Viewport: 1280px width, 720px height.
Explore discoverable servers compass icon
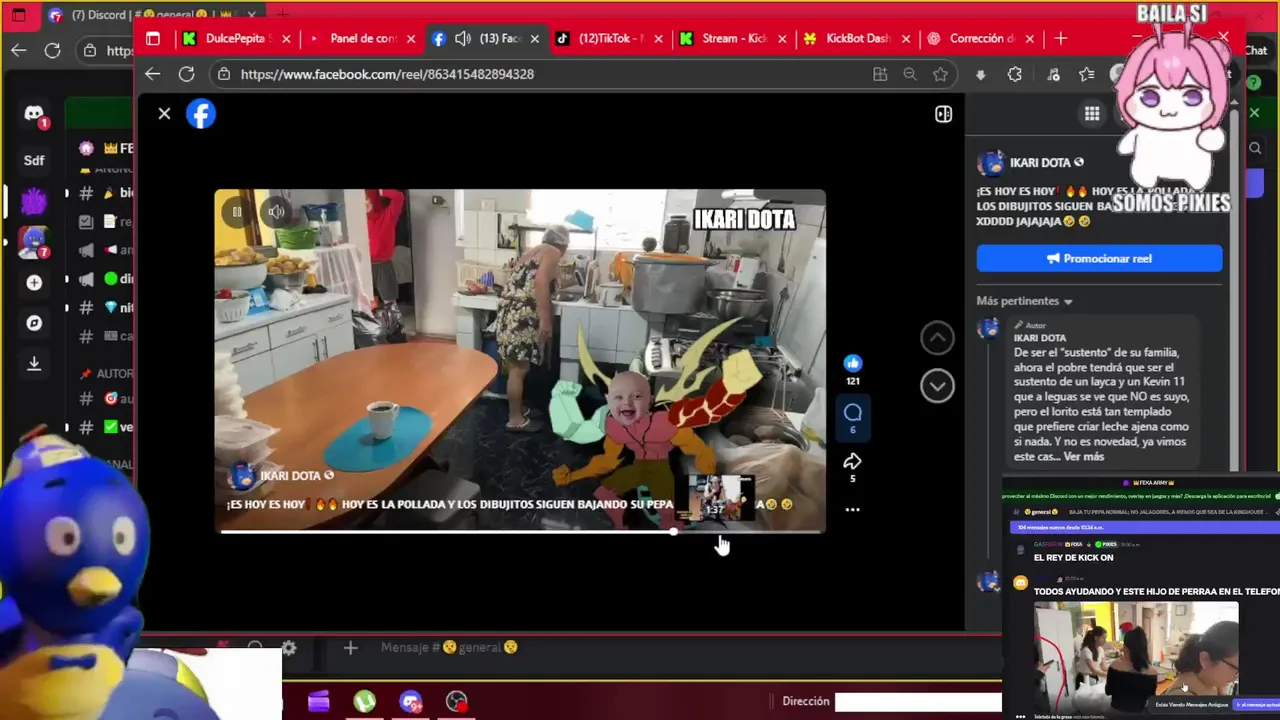click(x=34, y=323)
